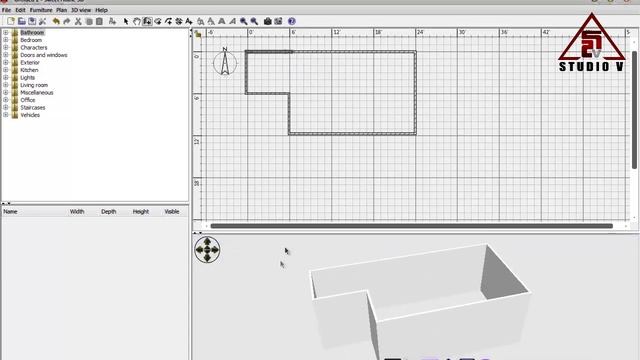This screenshot has width=640, height=360.
Task: Click the Create video icon
Action: pos(278,21)
